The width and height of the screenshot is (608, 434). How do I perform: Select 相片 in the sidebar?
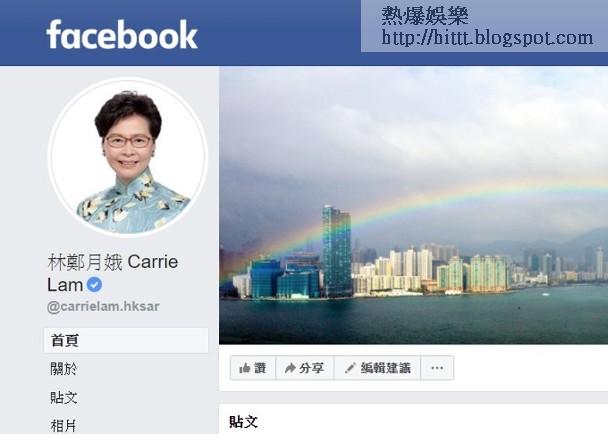[64, 425]
